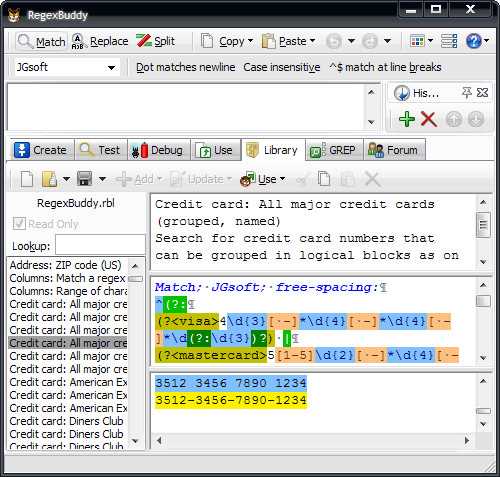This screenshot has height=477, width=500.
Task: Click inside the regex input box
Action: click(187, 107)
